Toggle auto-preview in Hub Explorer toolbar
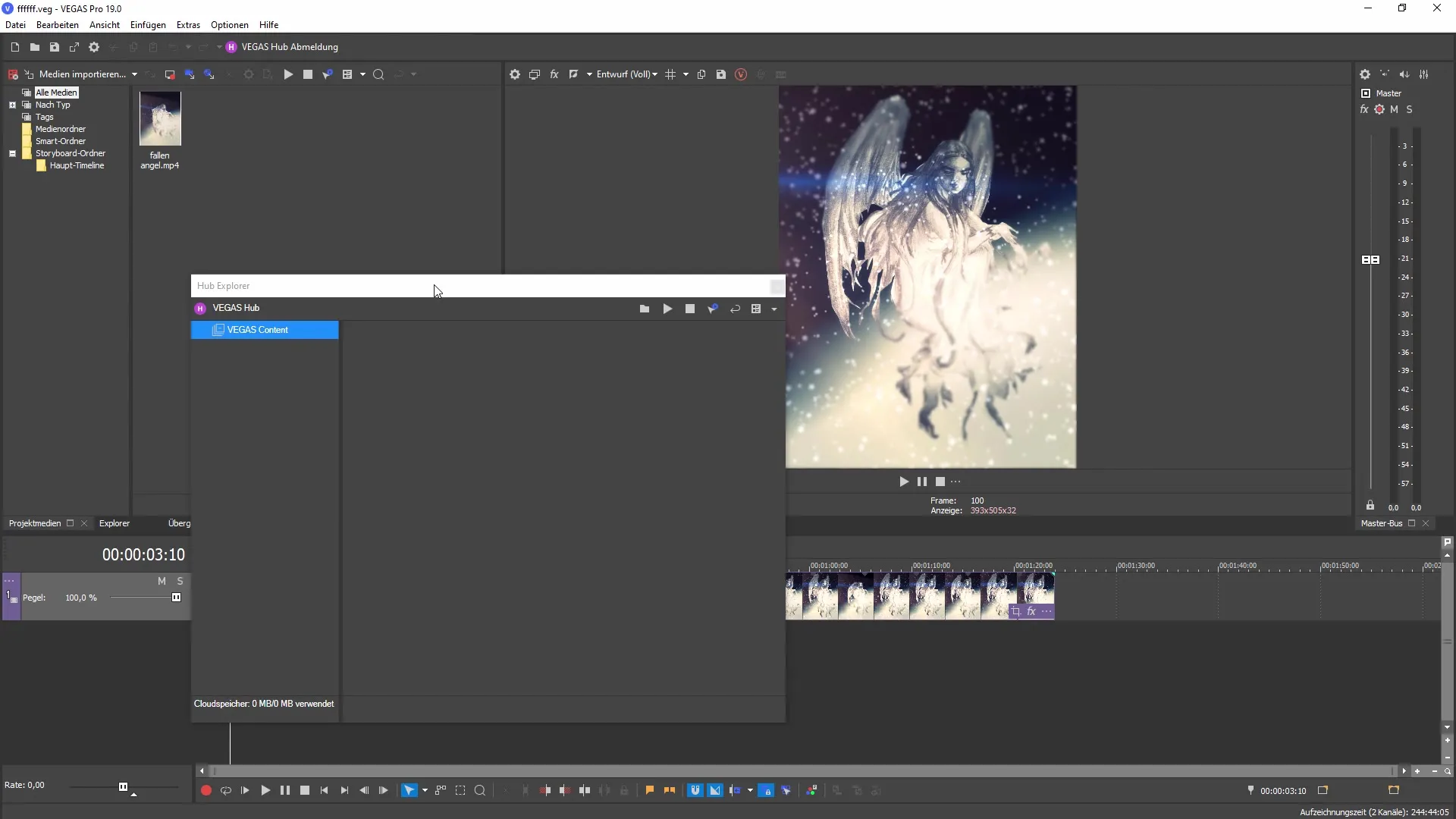Viewport: 1456px width, 819px height. (x=713, y=309)
